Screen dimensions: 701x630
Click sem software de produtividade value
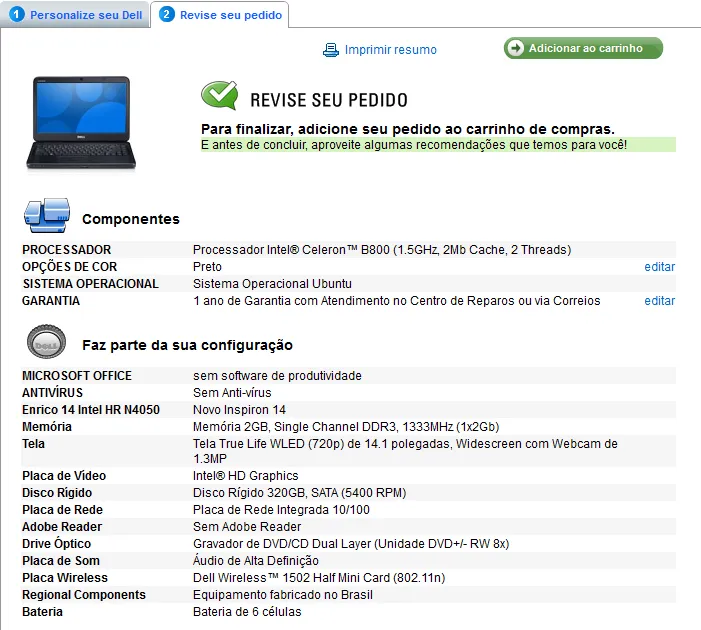coord(277,376)
